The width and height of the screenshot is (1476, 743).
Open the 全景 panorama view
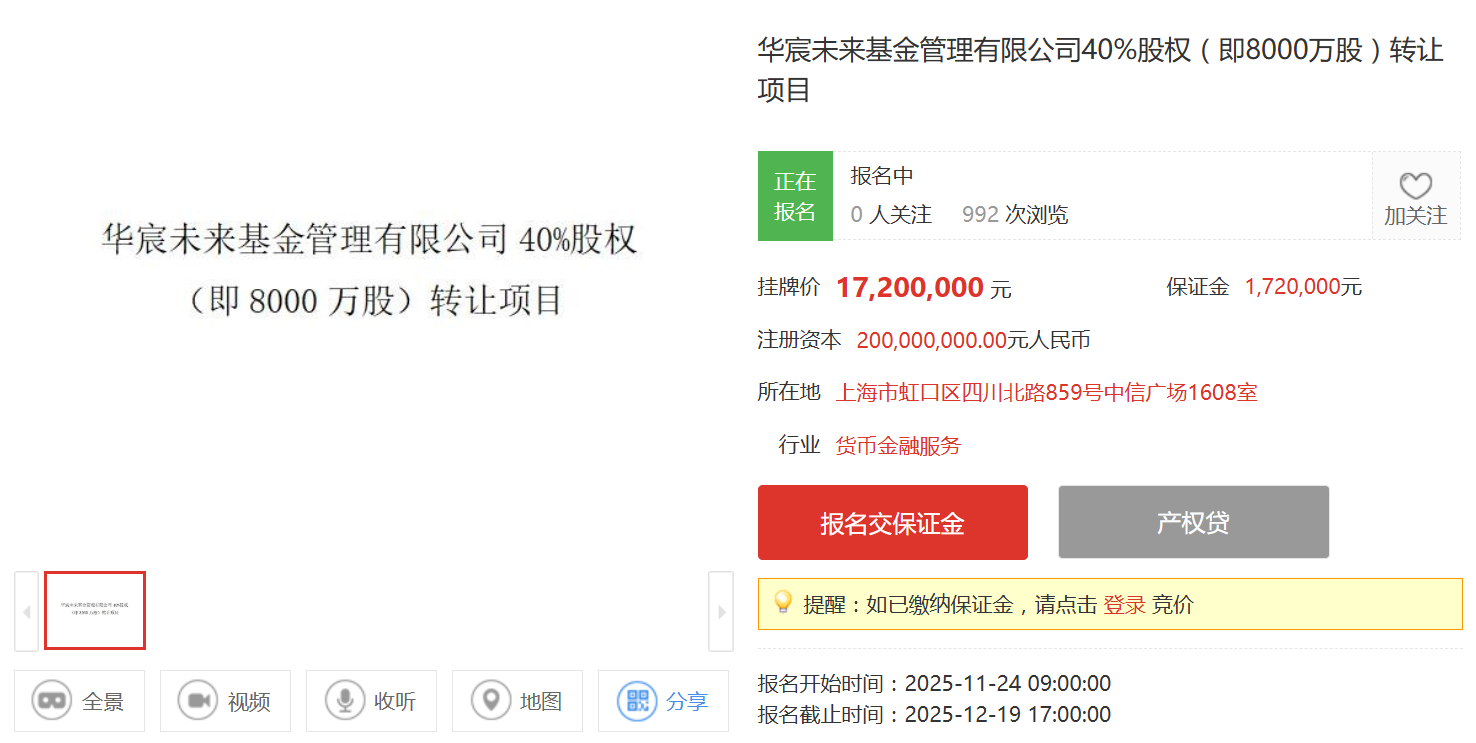(x=79, y=701)
